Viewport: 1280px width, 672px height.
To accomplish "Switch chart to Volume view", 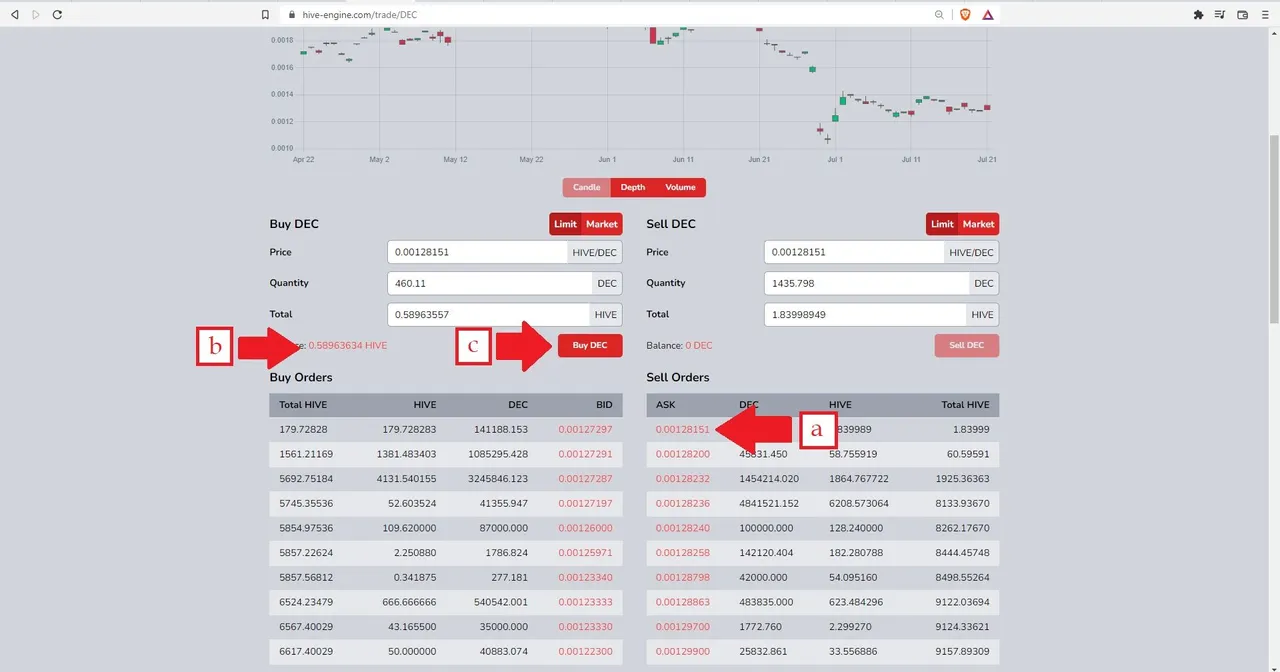I will pyautogui.click(x=680, y=187).
